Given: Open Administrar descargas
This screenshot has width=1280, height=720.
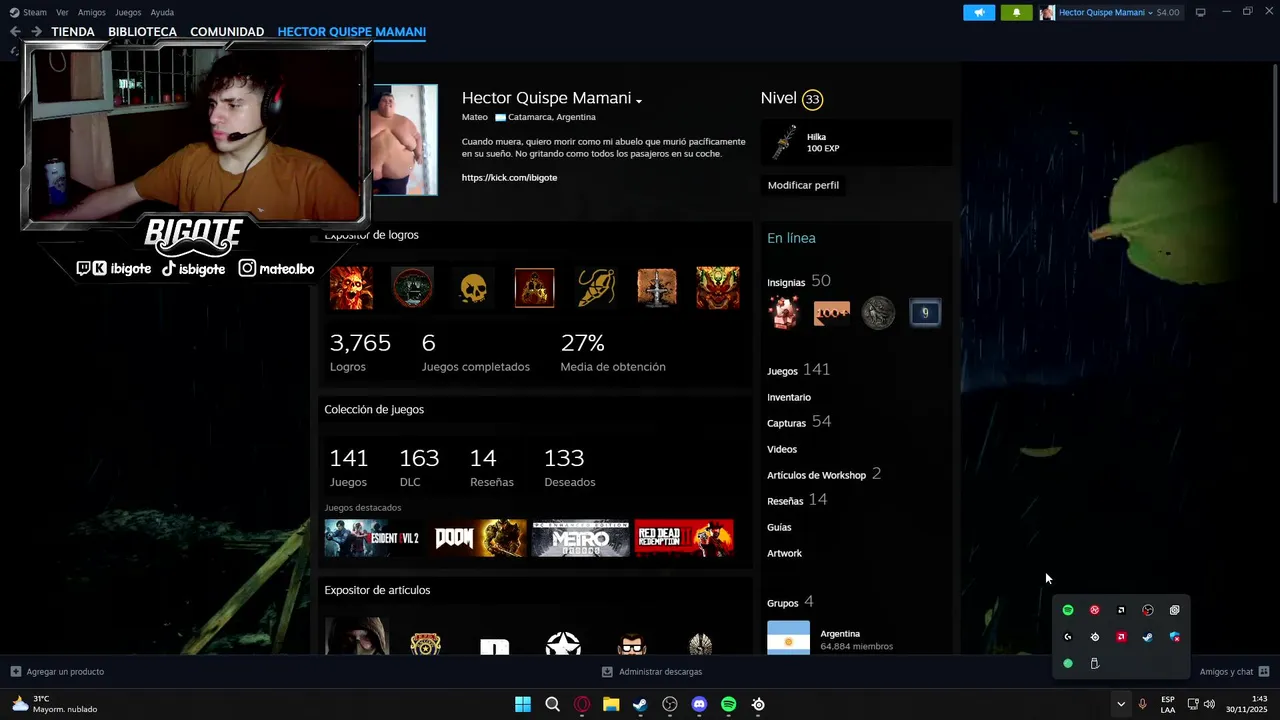Looking at the screenshot, I should click(652, 672).
